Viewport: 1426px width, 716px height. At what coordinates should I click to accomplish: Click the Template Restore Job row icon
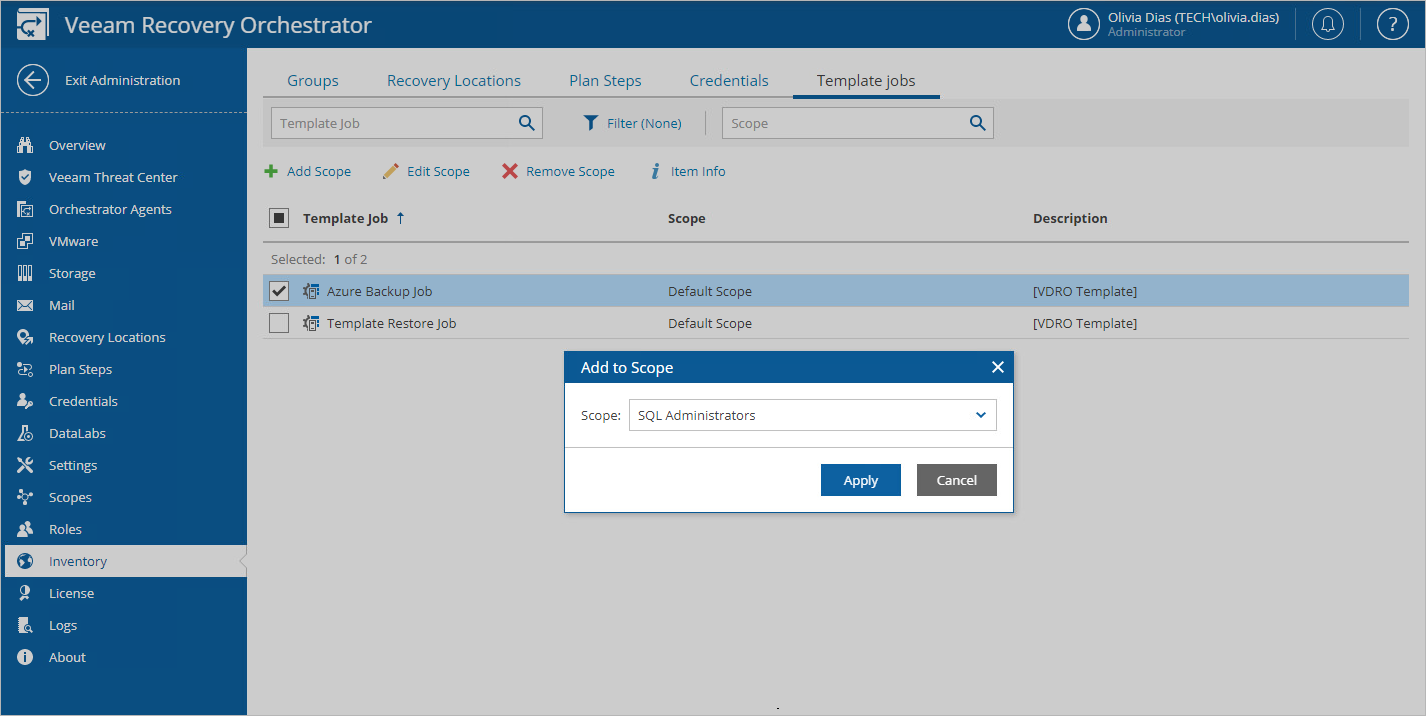[311, 323]
